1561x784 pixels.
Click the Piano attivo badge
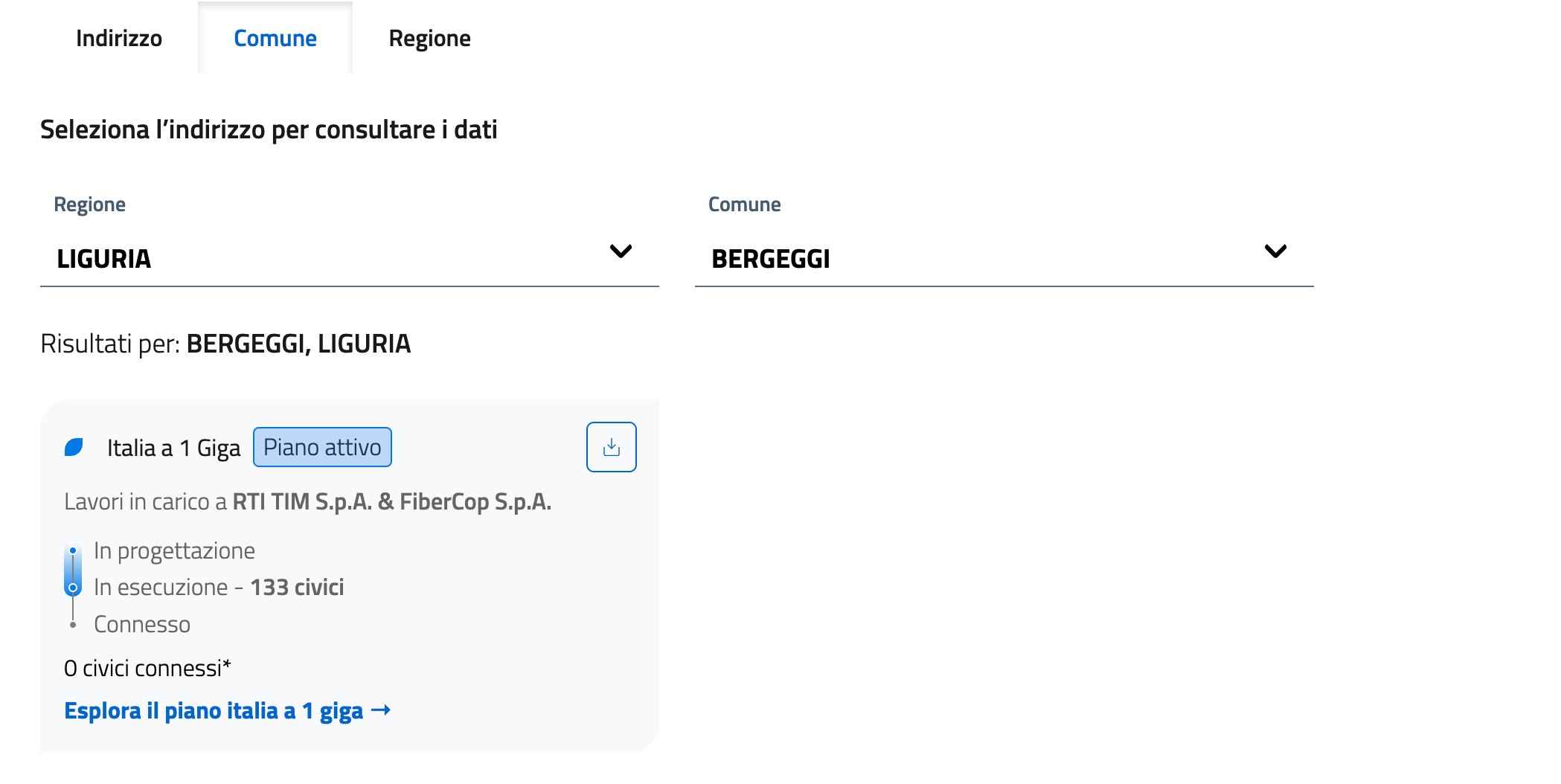pyautogui.click(x=322, y=447)
